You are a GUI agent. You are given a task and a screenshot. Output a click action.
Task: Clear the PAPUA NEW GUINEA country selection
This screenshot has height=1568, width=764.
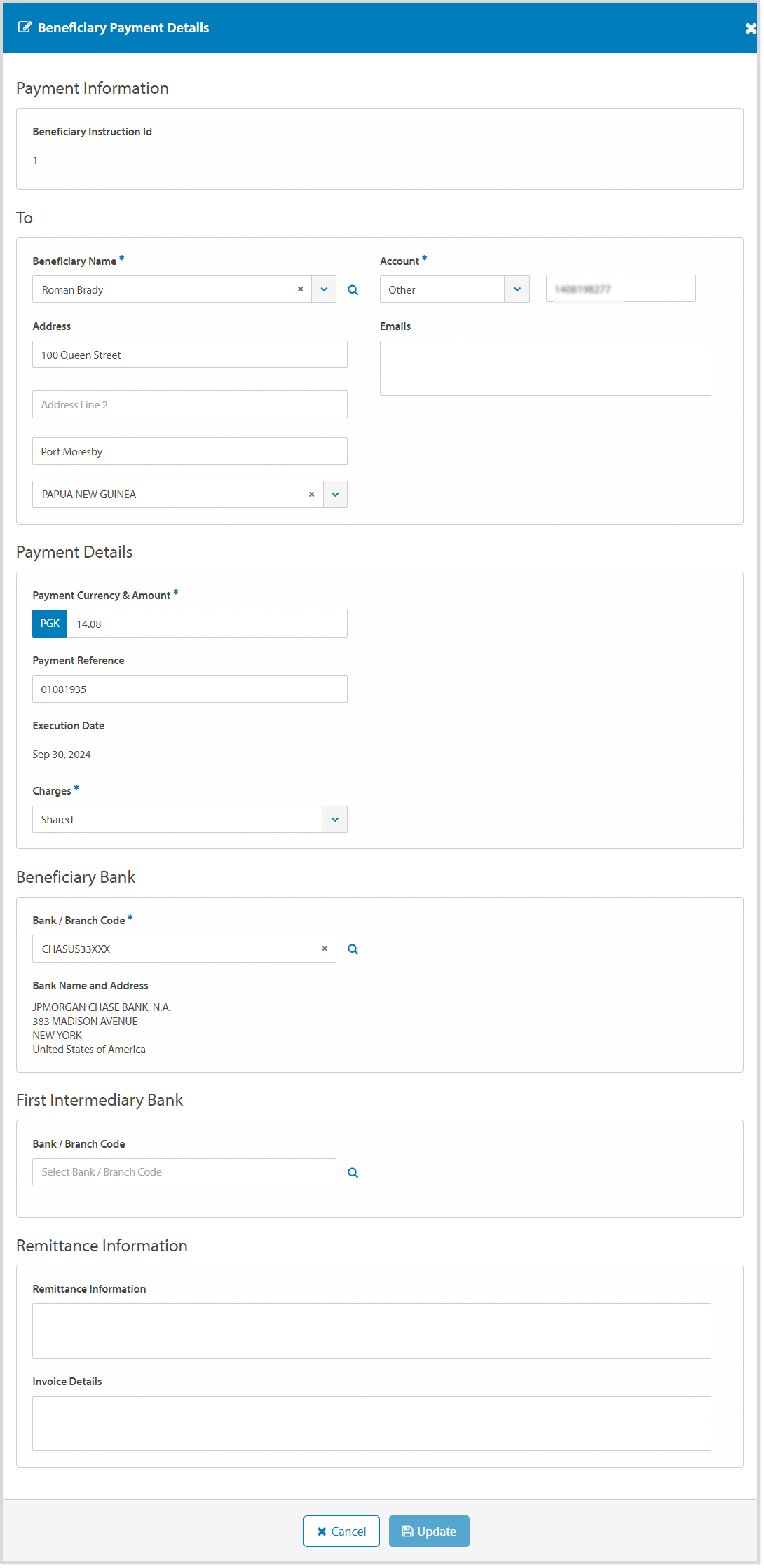coord(311,495)
